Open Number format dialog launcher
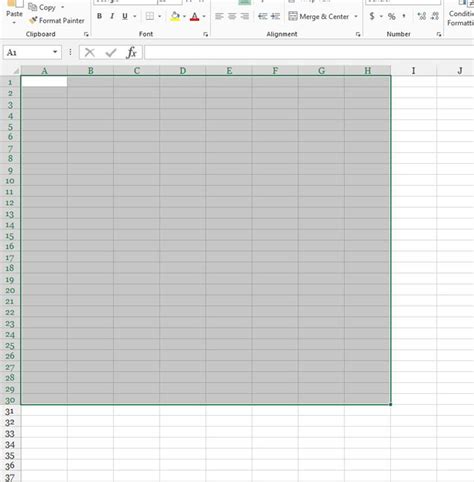474x482 pixels. [x=439, y=34]
